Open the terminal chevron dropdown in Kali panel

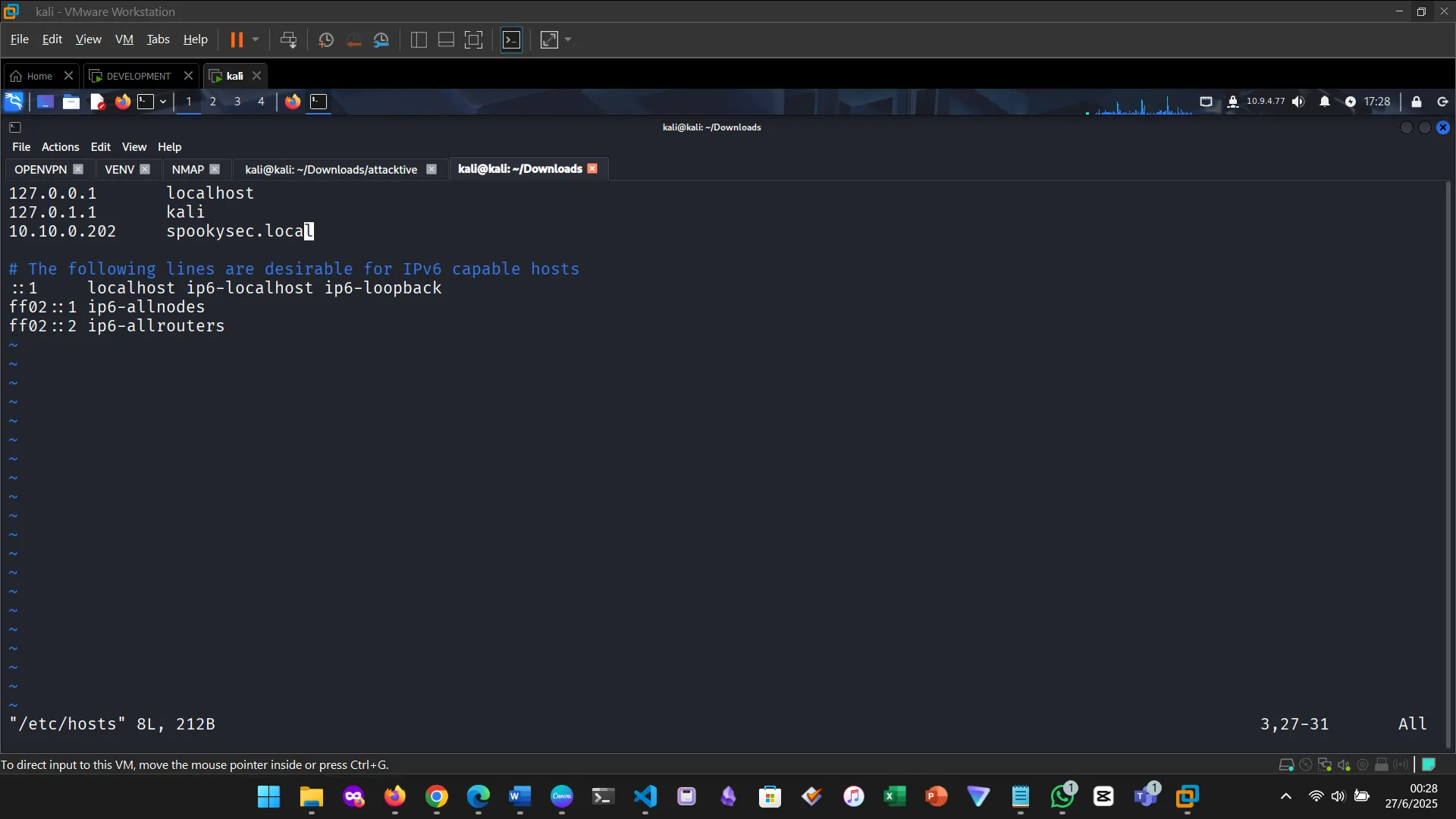[x=162, y=101]
